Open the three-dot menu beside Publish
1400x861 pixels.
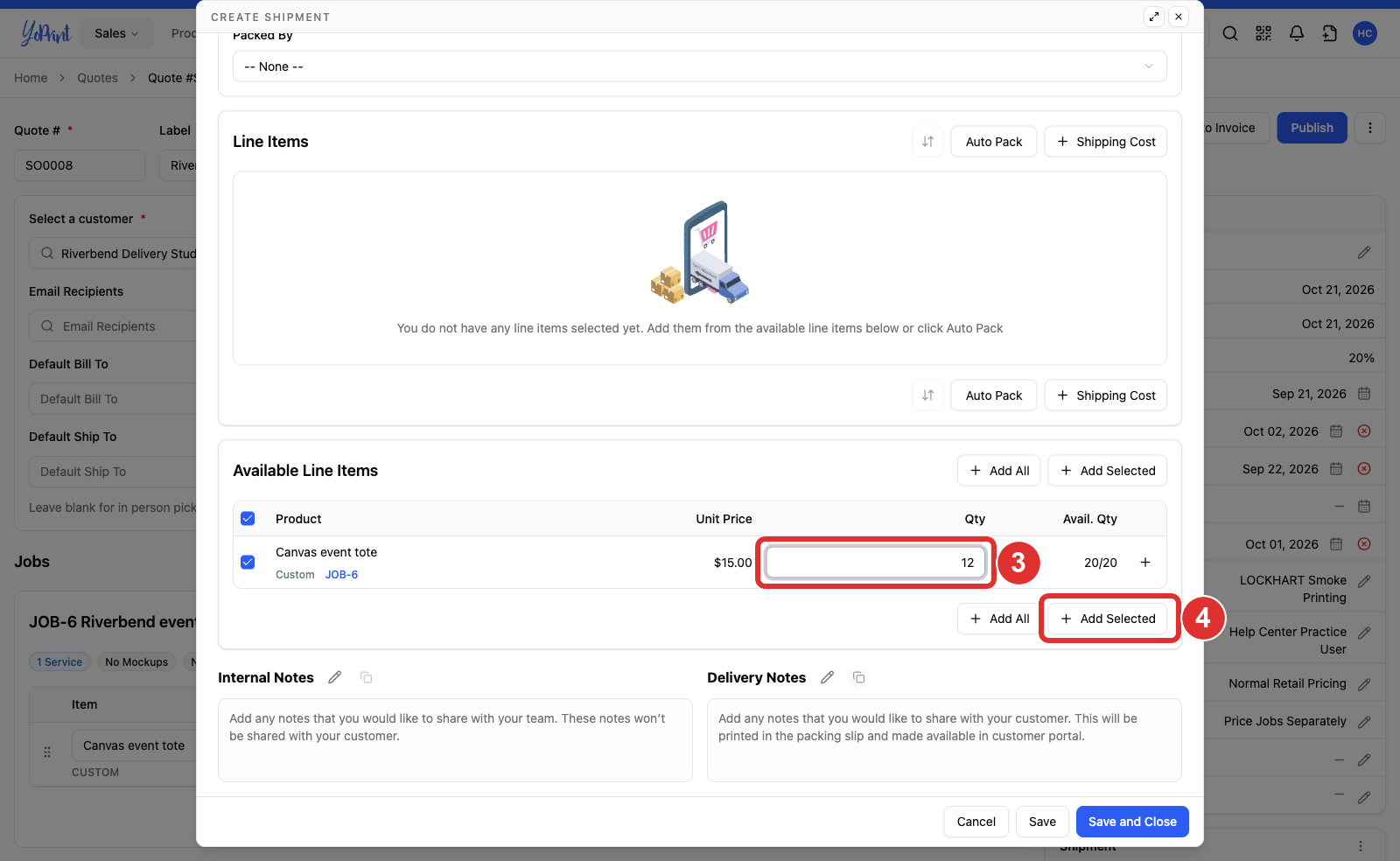(x=1370, y=128)
